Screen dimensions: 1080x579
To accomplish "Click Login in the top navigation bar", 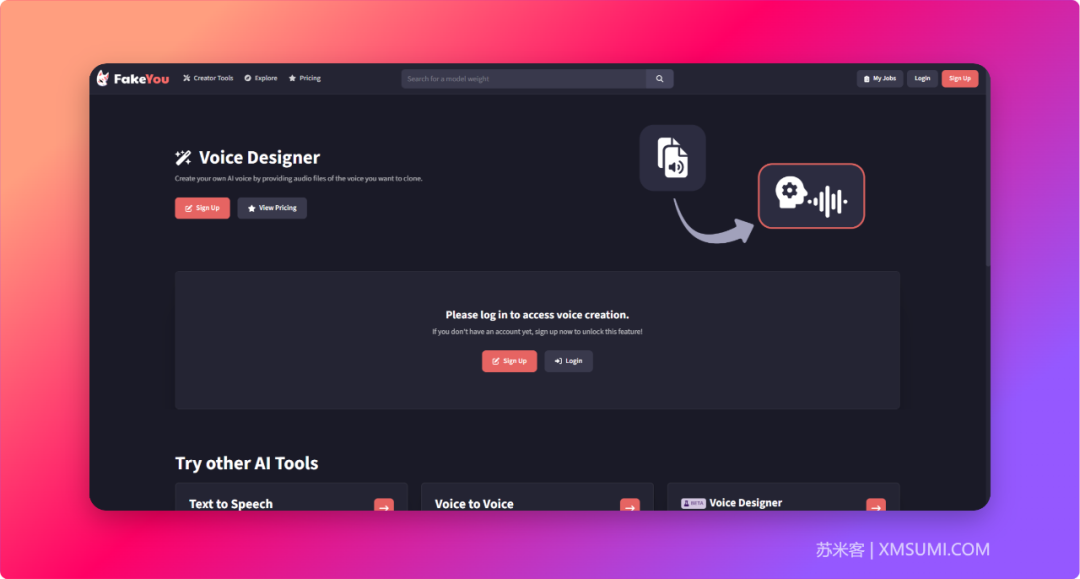I will (922, 78).
